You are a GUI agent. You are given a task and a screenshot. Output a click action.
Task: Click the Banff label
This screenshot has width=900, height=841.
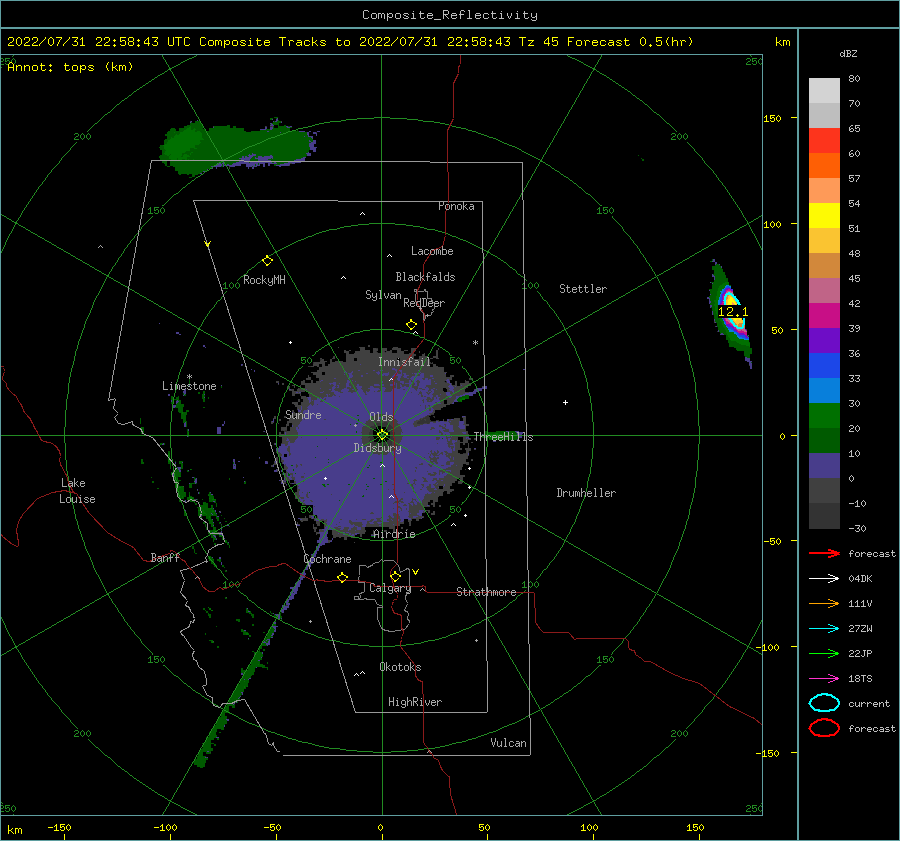(x=165, y=557)
